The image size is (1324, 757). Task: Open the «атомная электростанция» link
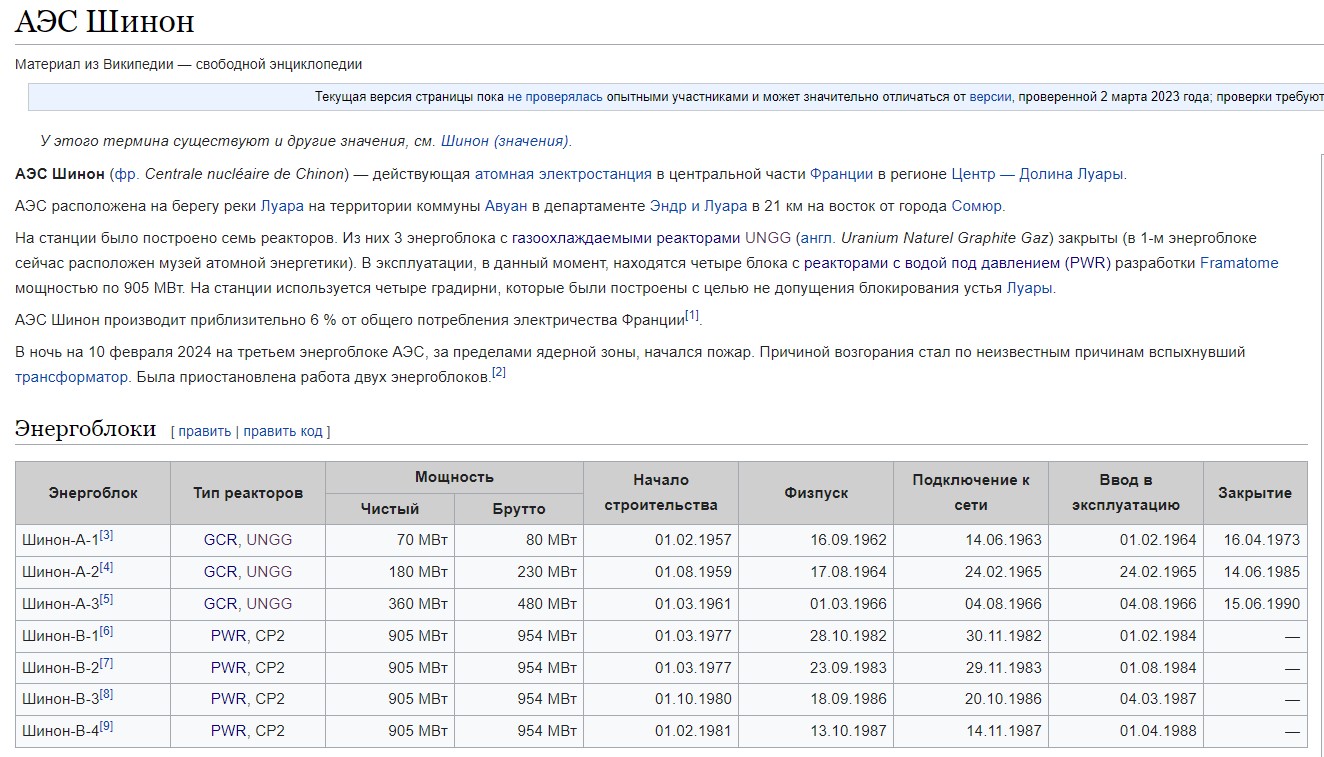tap(563, 174)
